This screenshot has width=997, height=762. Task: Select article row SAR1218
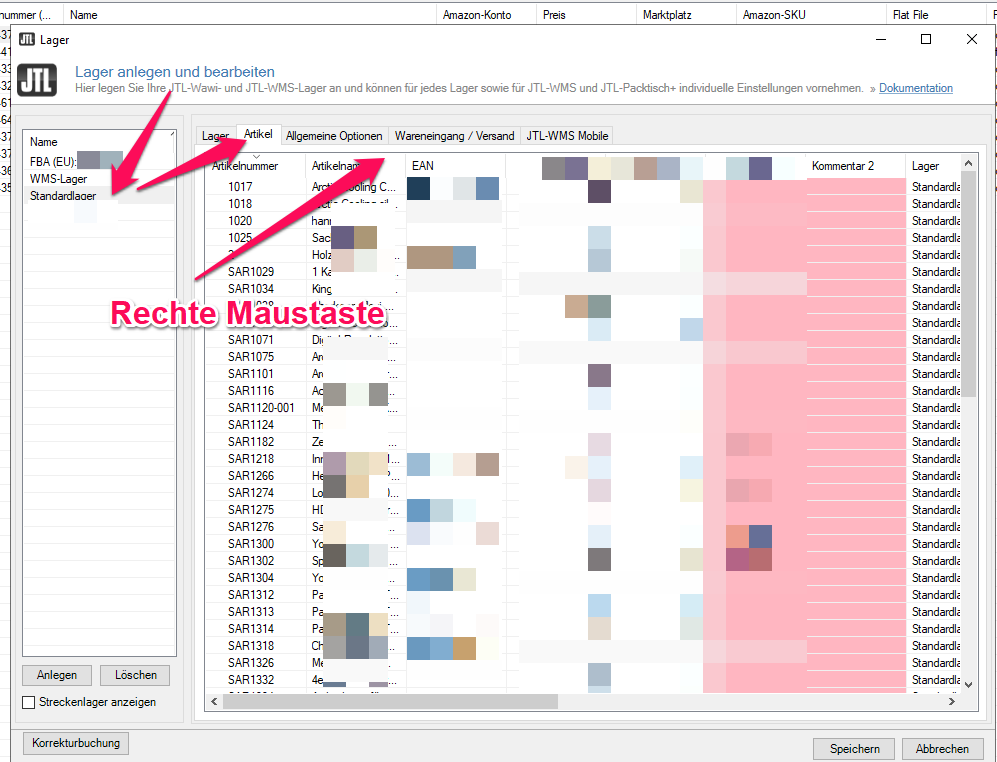click(582, 459)
